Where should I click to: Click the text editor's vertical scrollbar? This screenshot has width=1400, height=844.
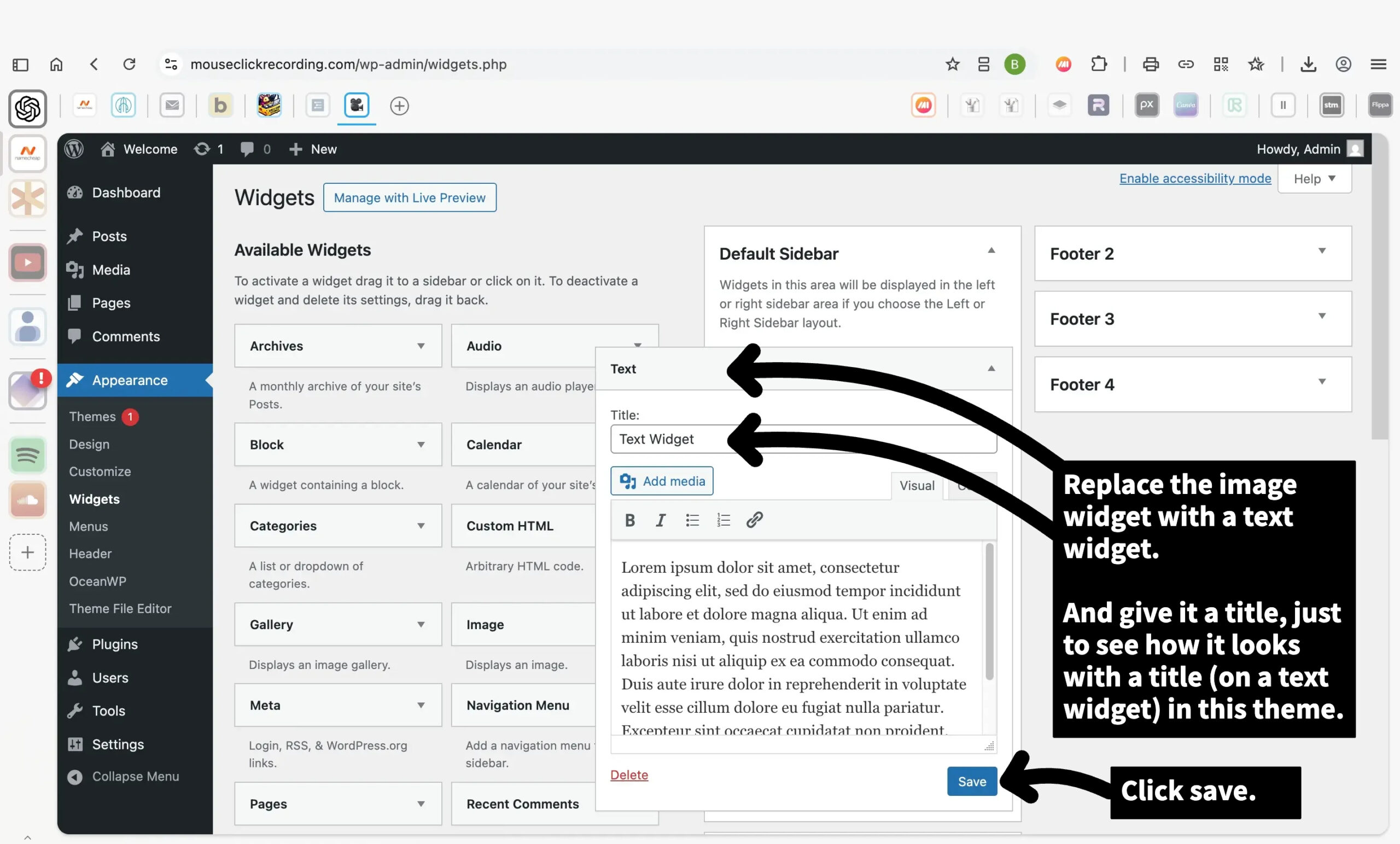pos(989,611)
